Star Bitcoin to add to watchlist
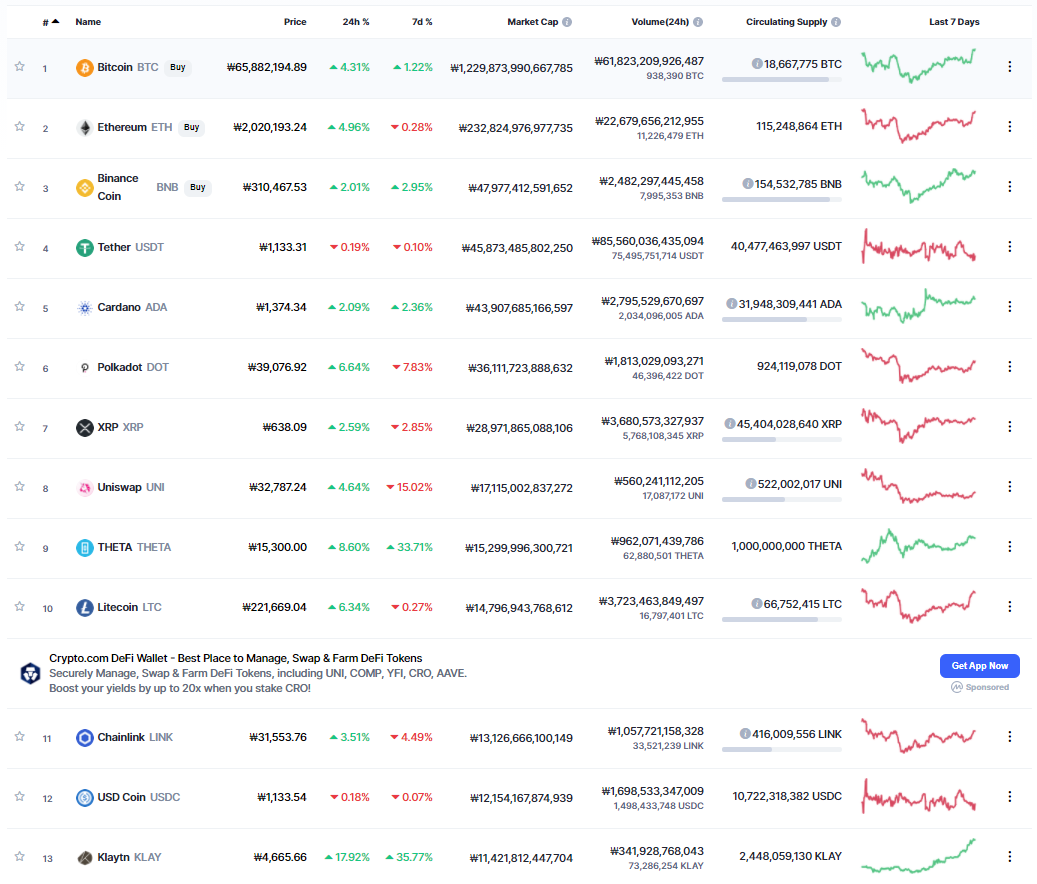The height and width of the screenshot is (884, 1037). point(20,66)
